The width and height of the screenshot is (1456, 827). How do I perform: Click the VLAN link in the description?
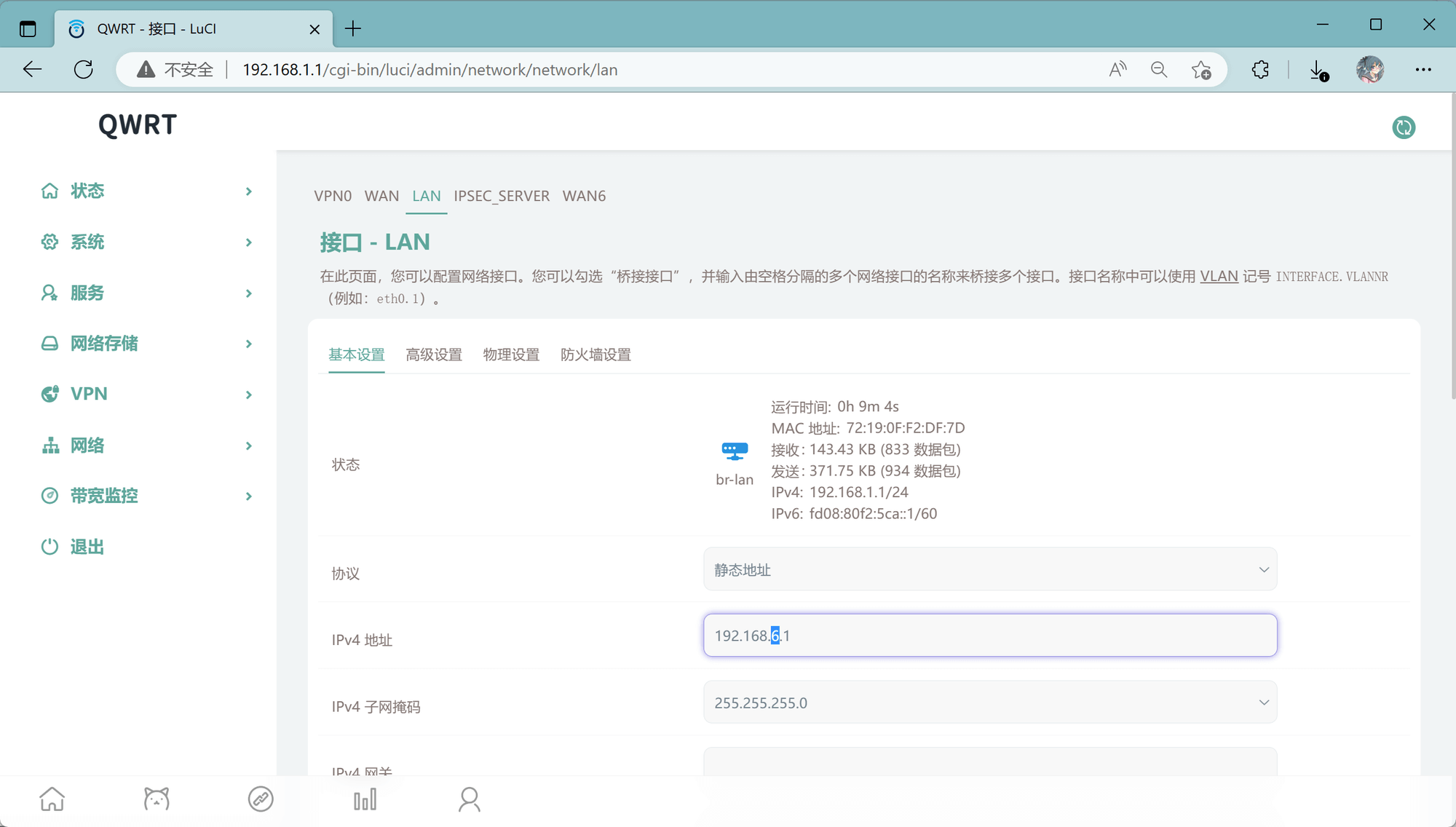1219,276
